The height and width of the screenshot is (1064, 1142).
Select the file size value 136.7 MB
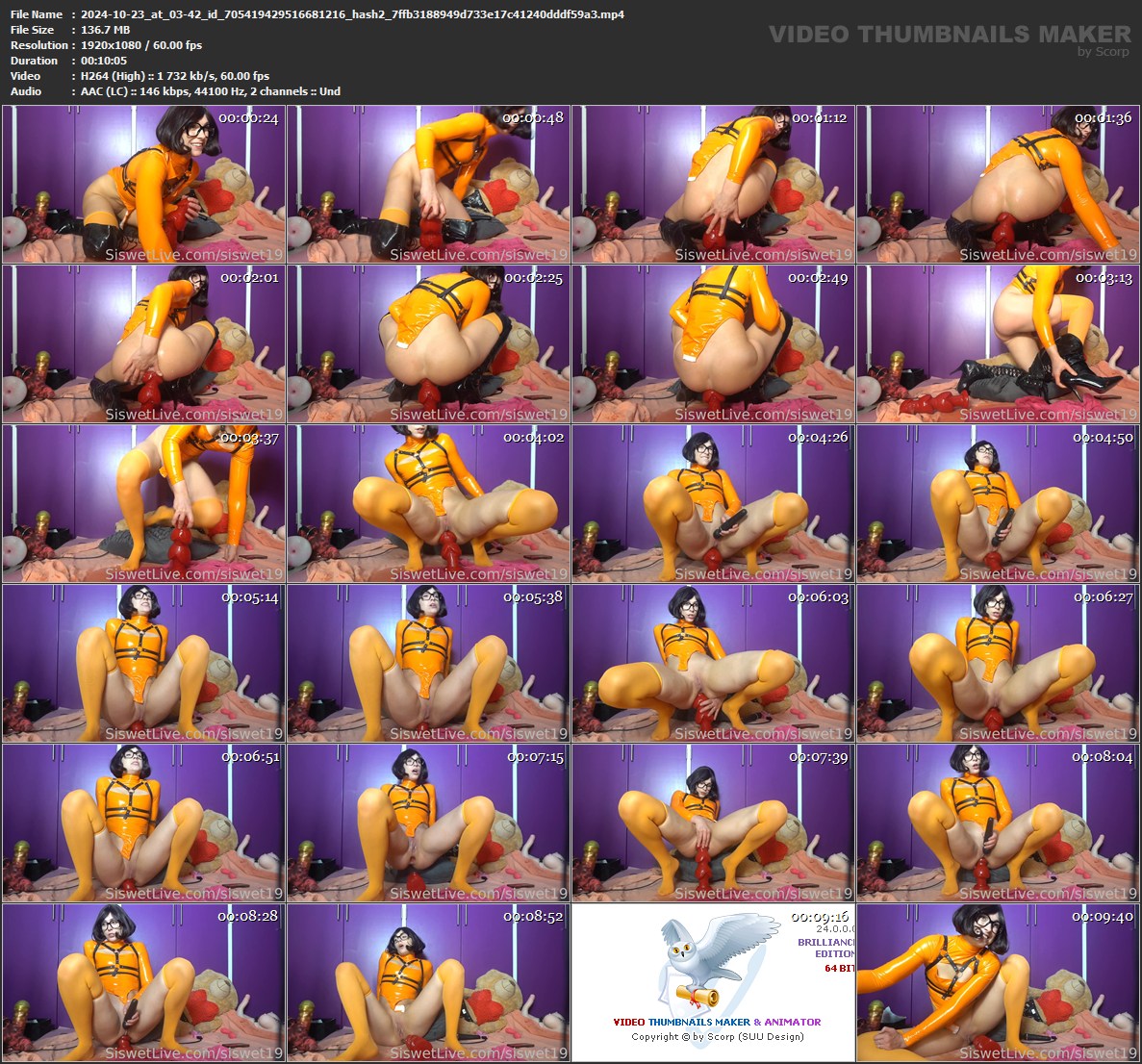pyautogui.click(x=106, y=30)
